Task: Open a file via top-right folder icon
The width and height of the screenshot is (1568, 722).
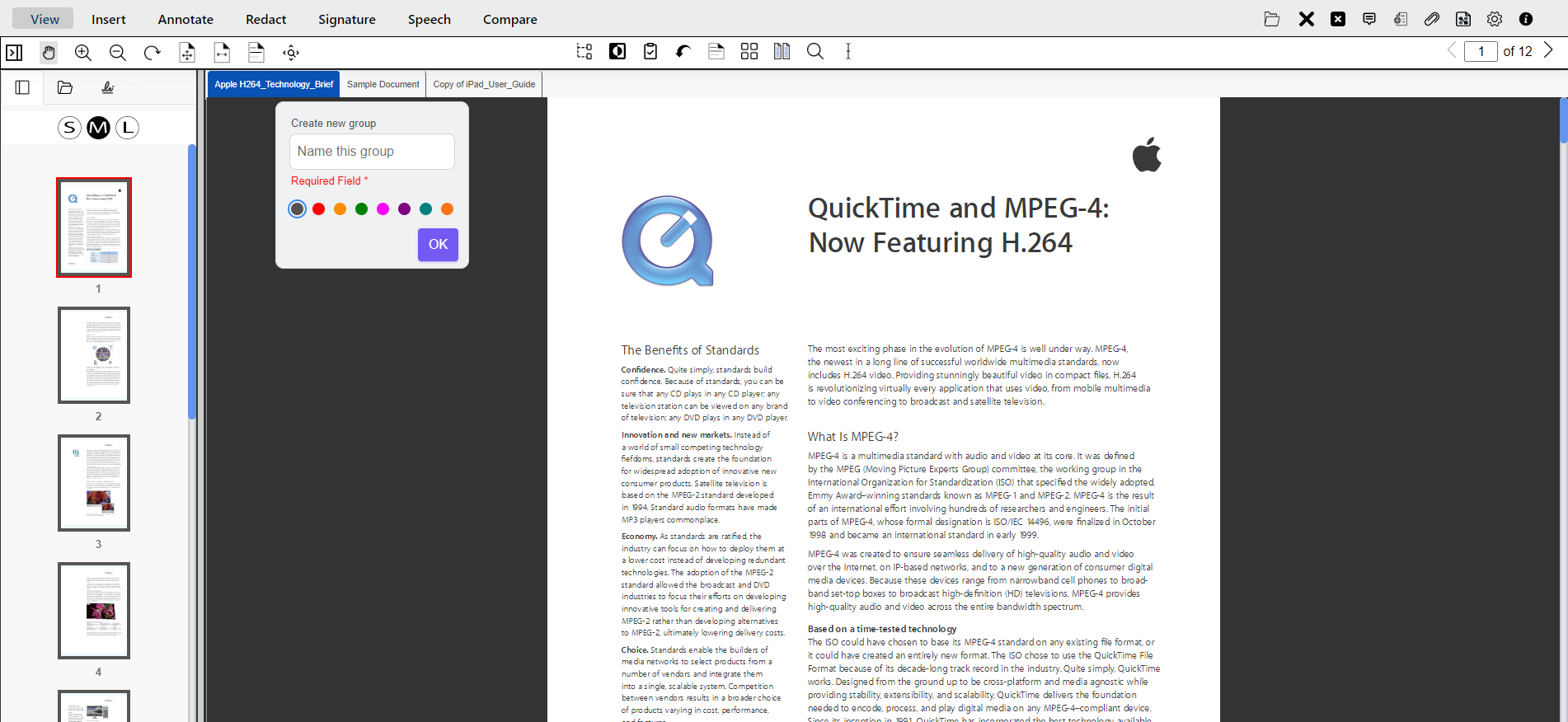Action: (x=1272, y=19)
